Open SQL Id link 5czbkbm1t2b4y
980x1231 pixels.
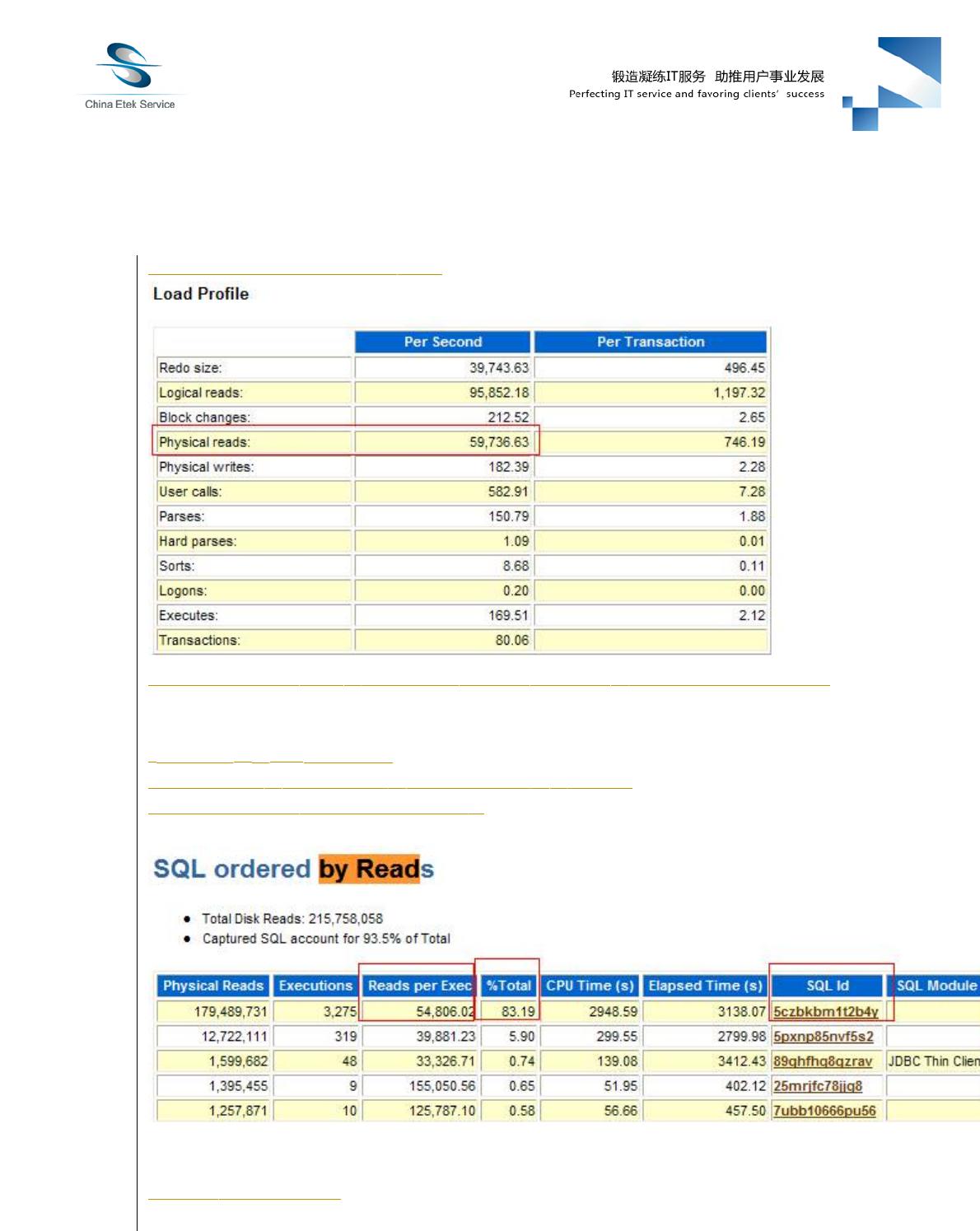pos(826,1011)
